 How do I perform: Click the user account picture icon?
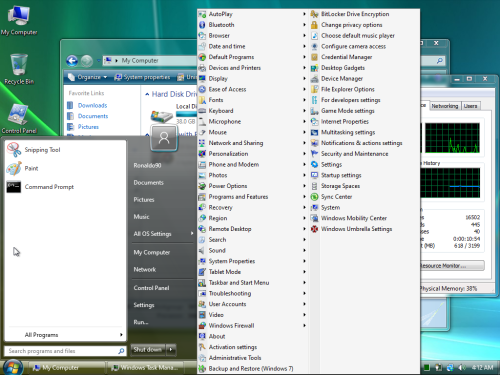pyautogui.click(x=164, y=138)
